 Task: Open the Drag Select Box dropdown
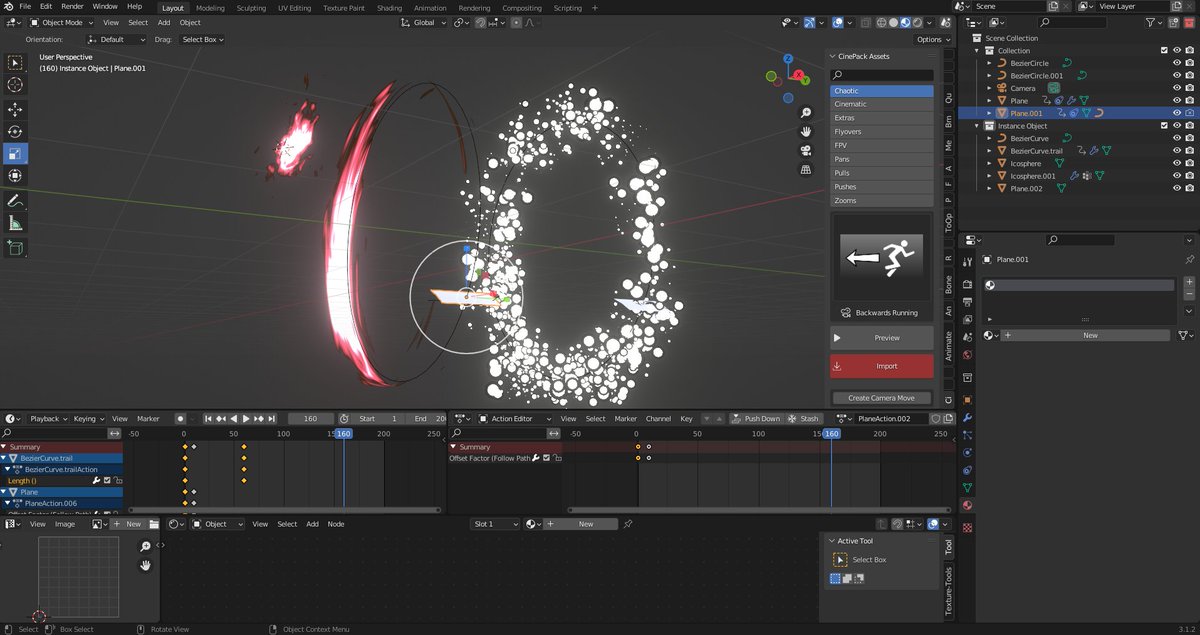click(x=202, y=39)
